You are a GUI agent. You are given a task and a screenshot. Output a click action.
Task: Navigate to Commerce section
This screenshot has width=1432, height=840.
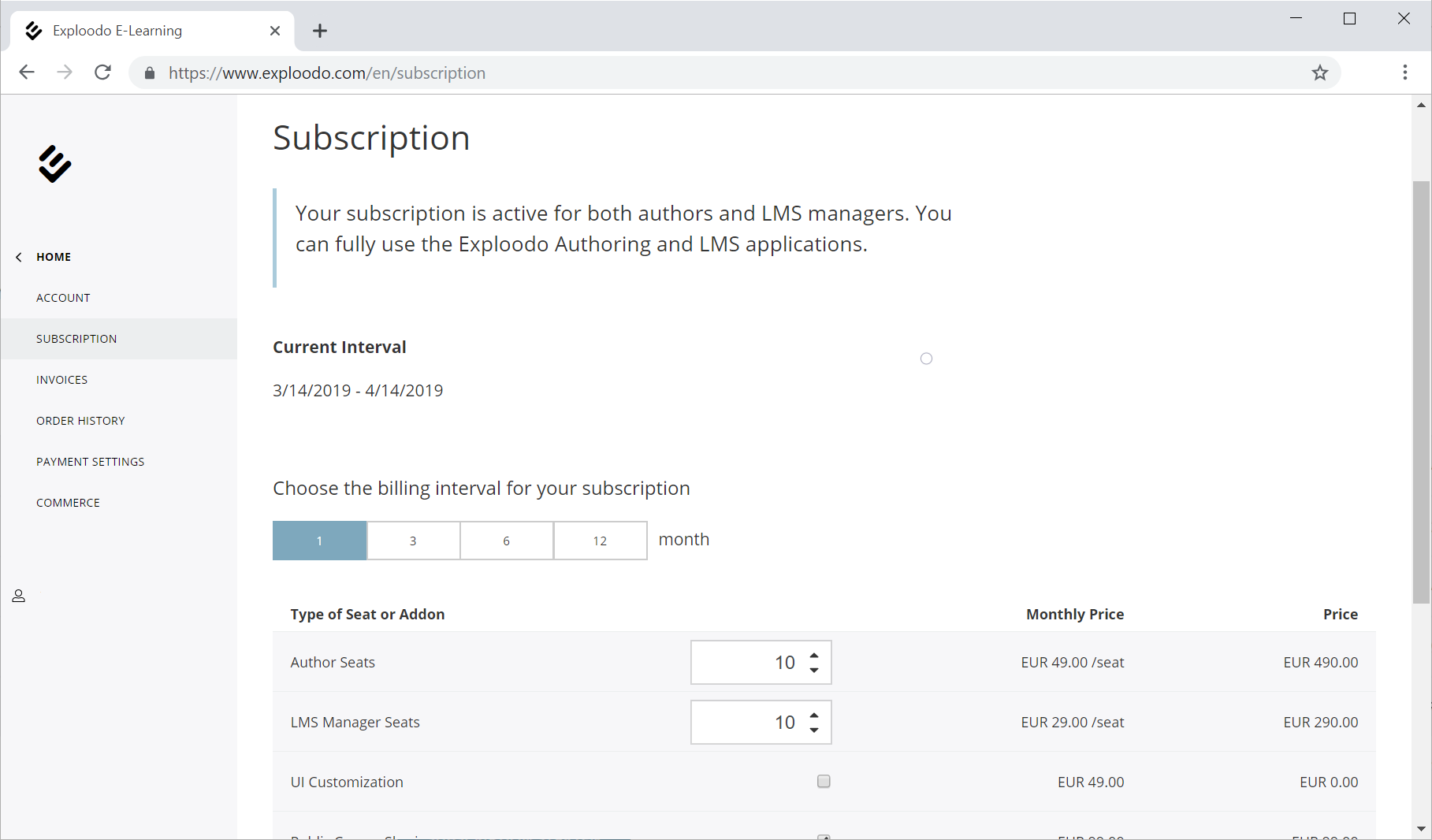click(x=68, y=503)
